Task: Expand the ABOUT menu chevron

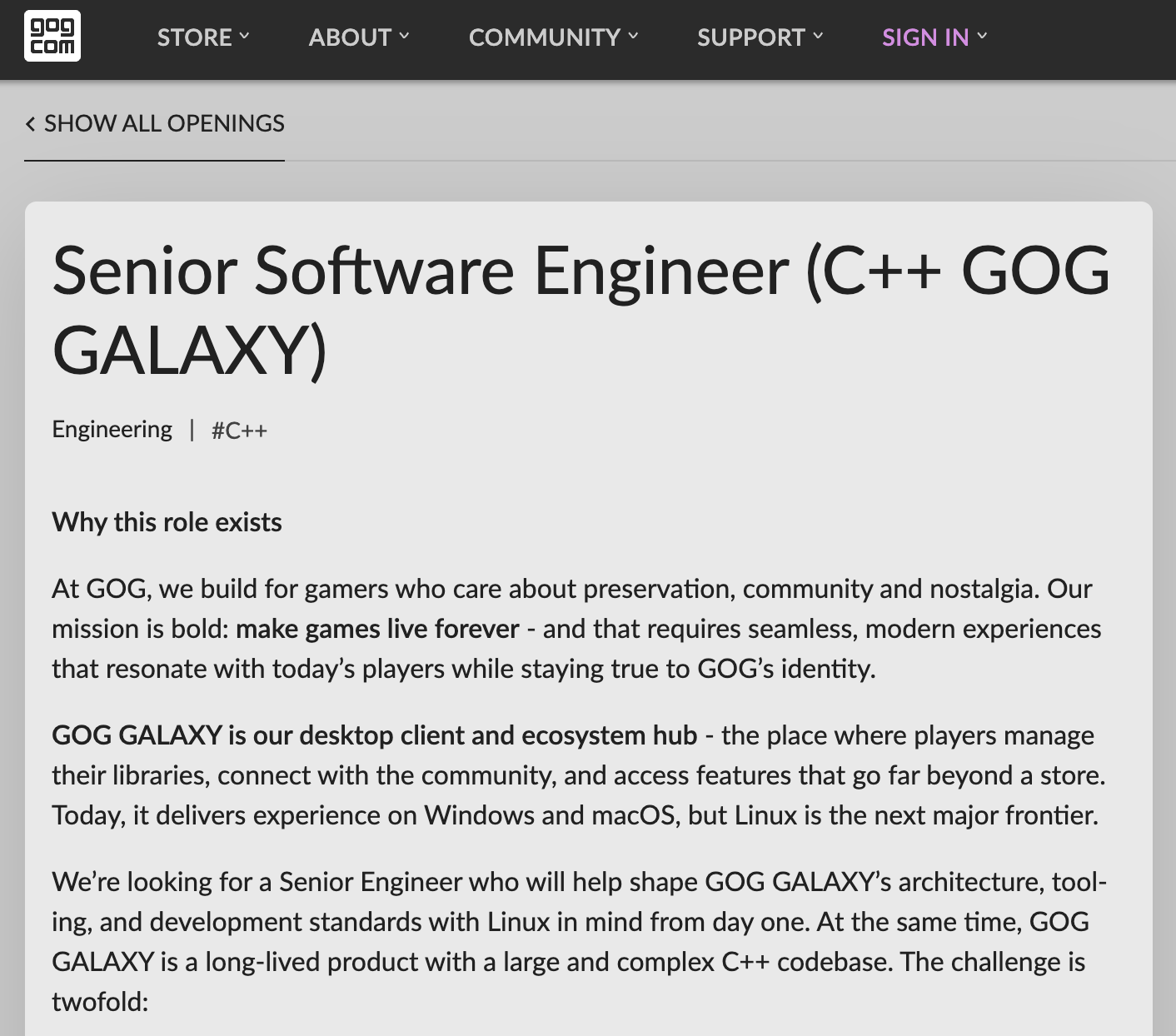Action: [404, 37]
